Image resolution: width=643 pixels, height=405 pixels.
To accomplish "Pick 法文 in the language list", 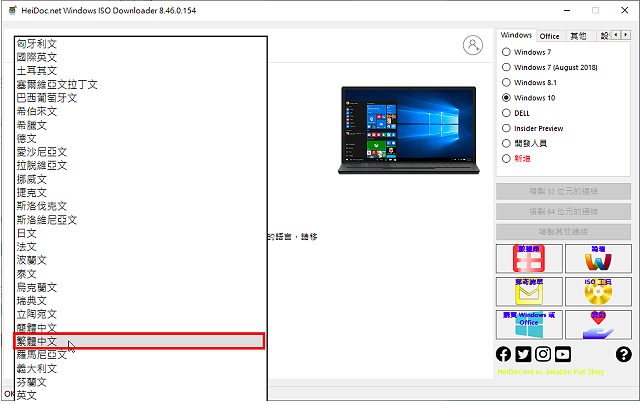I will click(141, 247).
